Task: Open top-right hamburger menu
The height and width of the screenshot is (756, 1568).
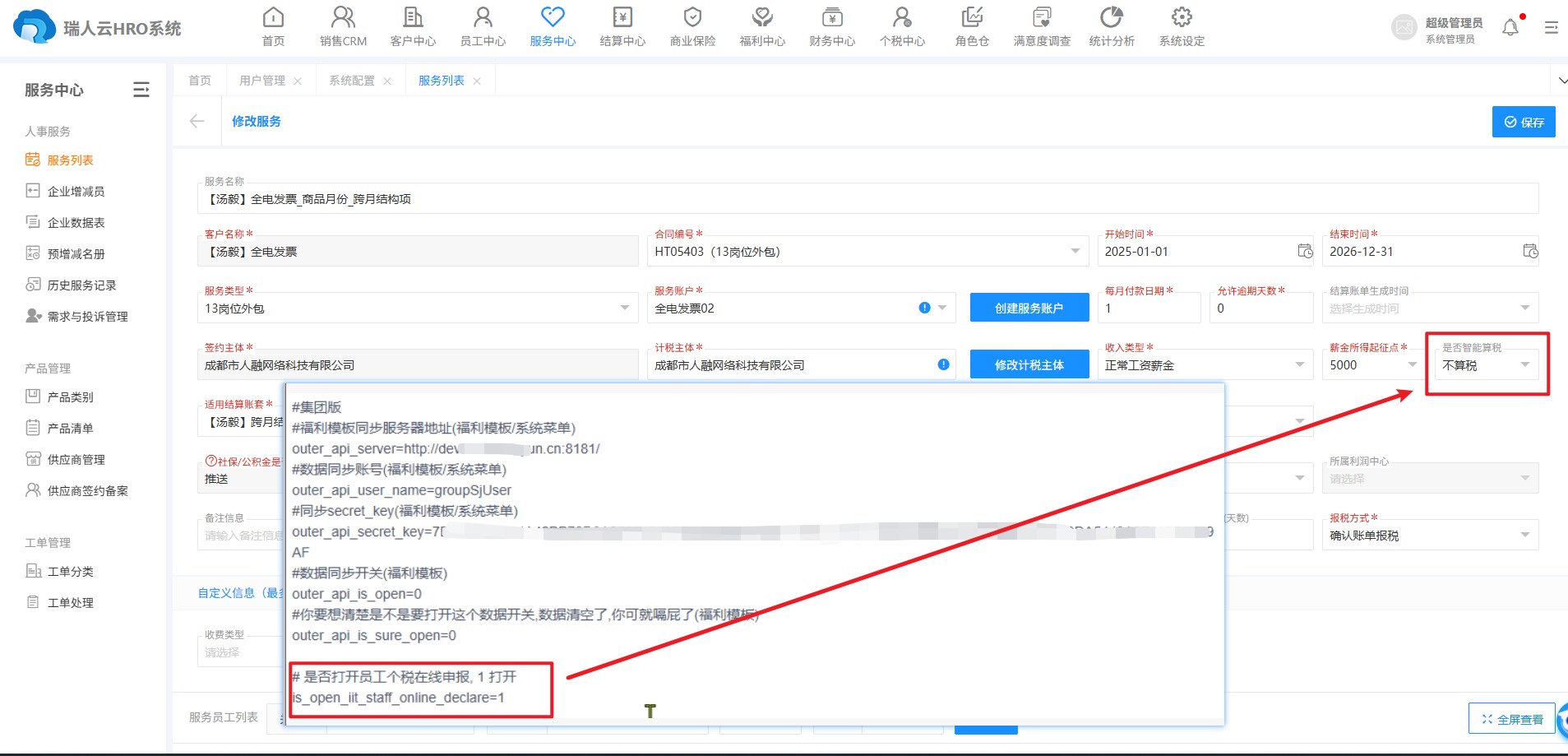Action: tap(1551, 28)
